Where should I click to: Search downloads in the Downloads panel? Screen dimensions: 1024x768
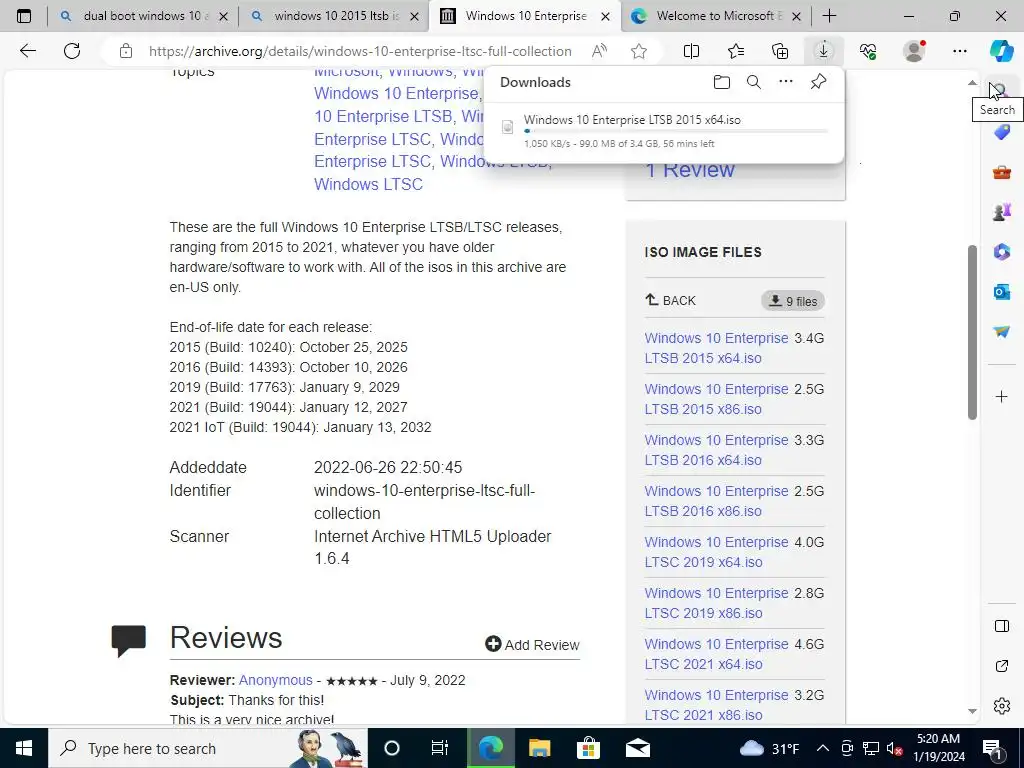(754, 82)
